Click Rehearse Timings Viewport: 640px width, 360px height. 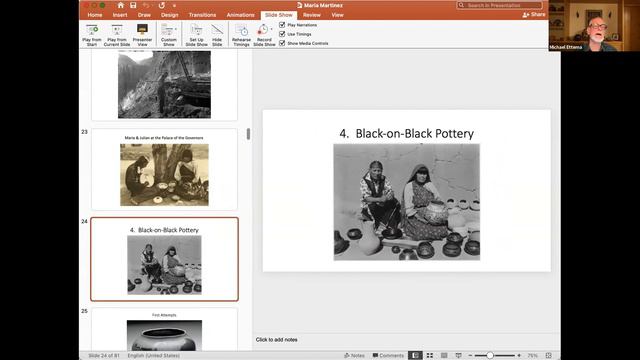coord(241,35)
